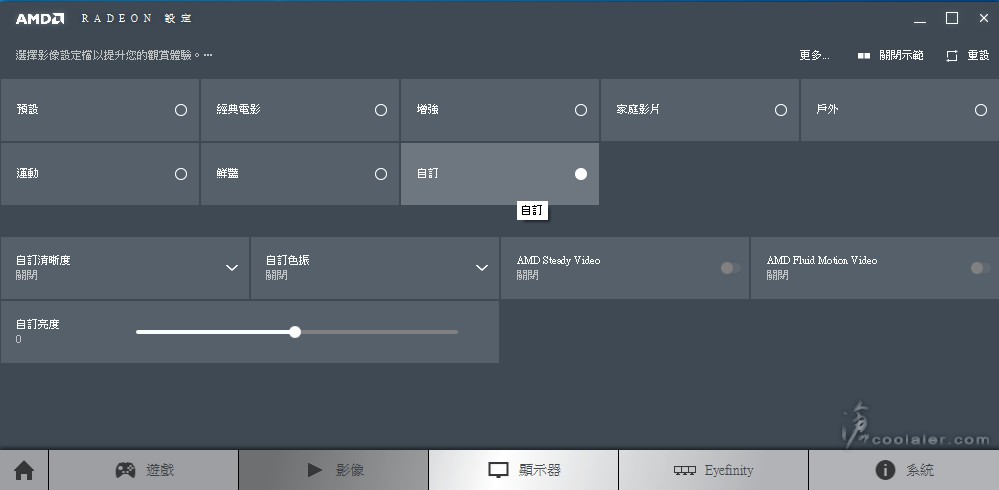
Task: Select the 預設 video profile radio
Action: [x=181, y=110]
